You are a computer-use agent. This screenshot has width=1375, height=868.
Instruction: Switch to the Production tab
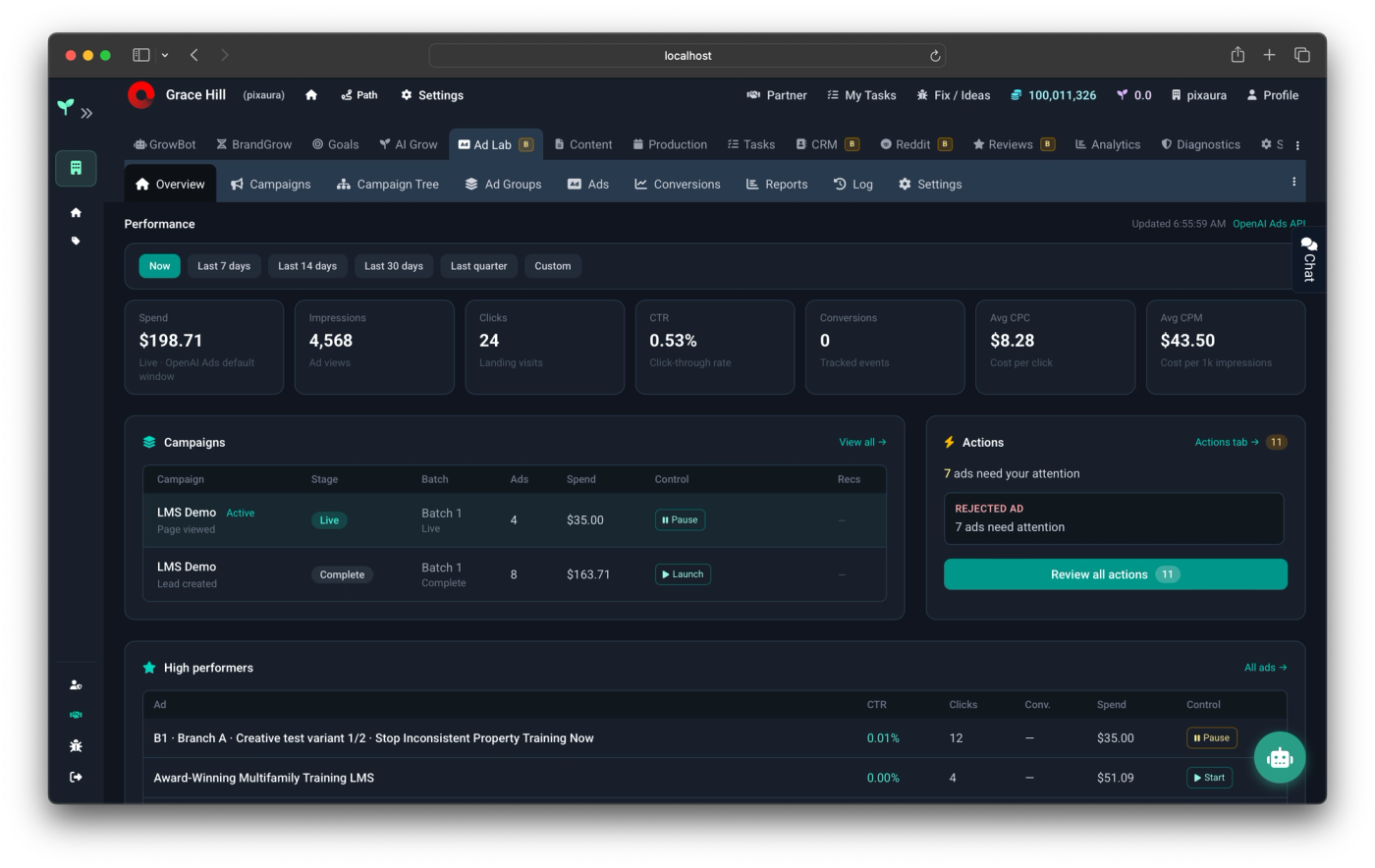(670, 144)
